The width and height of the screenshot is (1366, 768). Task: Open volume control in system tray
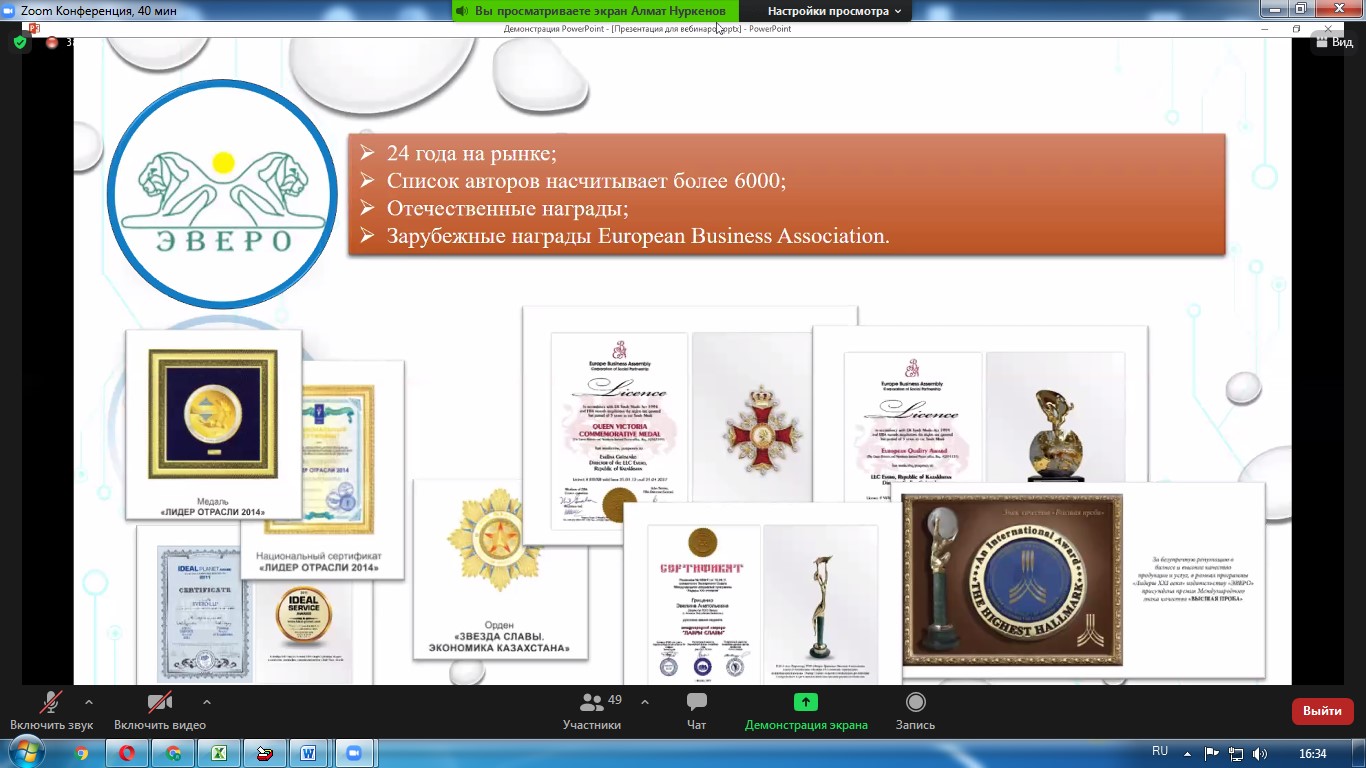pos(1260,753)
